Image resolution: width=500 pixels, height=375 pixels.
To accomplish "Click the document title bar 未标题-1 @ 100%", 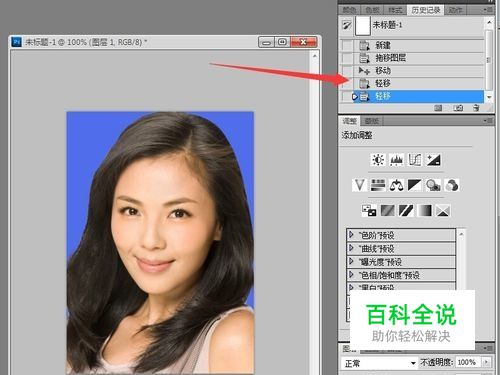I will [86, 42].
